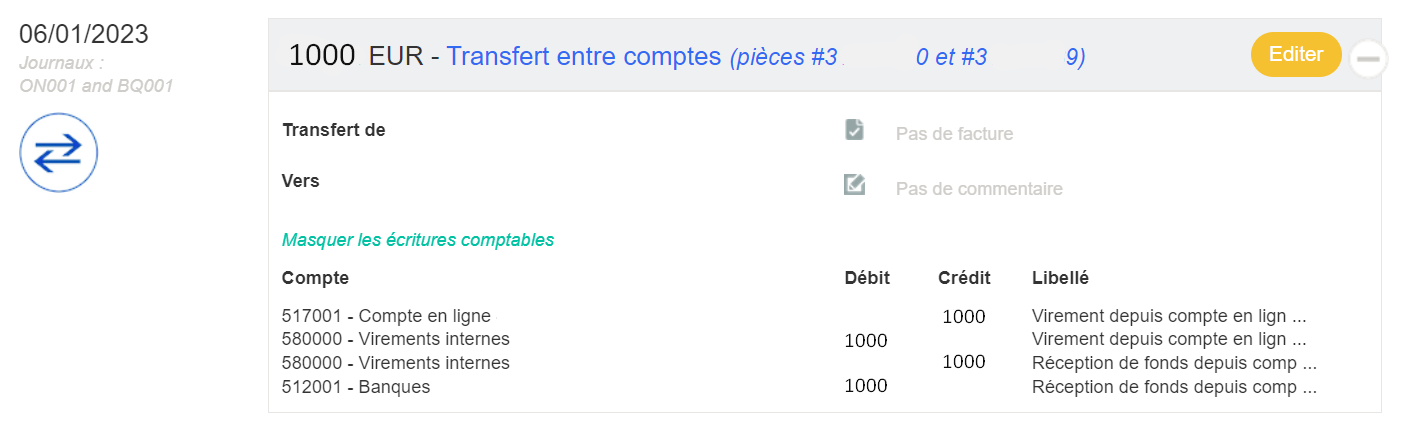Click the Journaux ON001 and BQ001 text
Viewport: 1407px width, 431px height.
coord(96,74)
